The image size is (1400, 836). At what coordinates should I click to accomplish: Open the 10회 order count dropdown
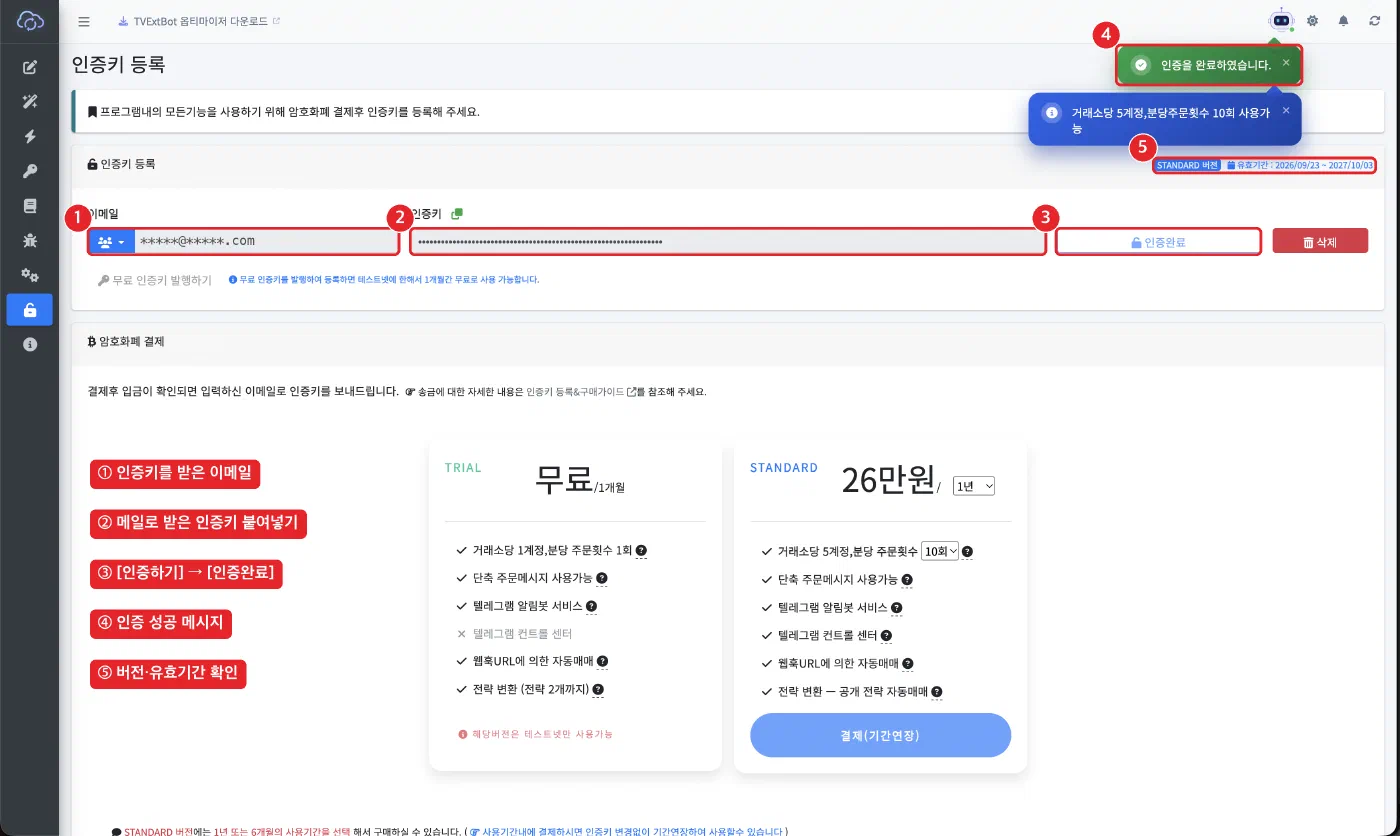point(939,551)
